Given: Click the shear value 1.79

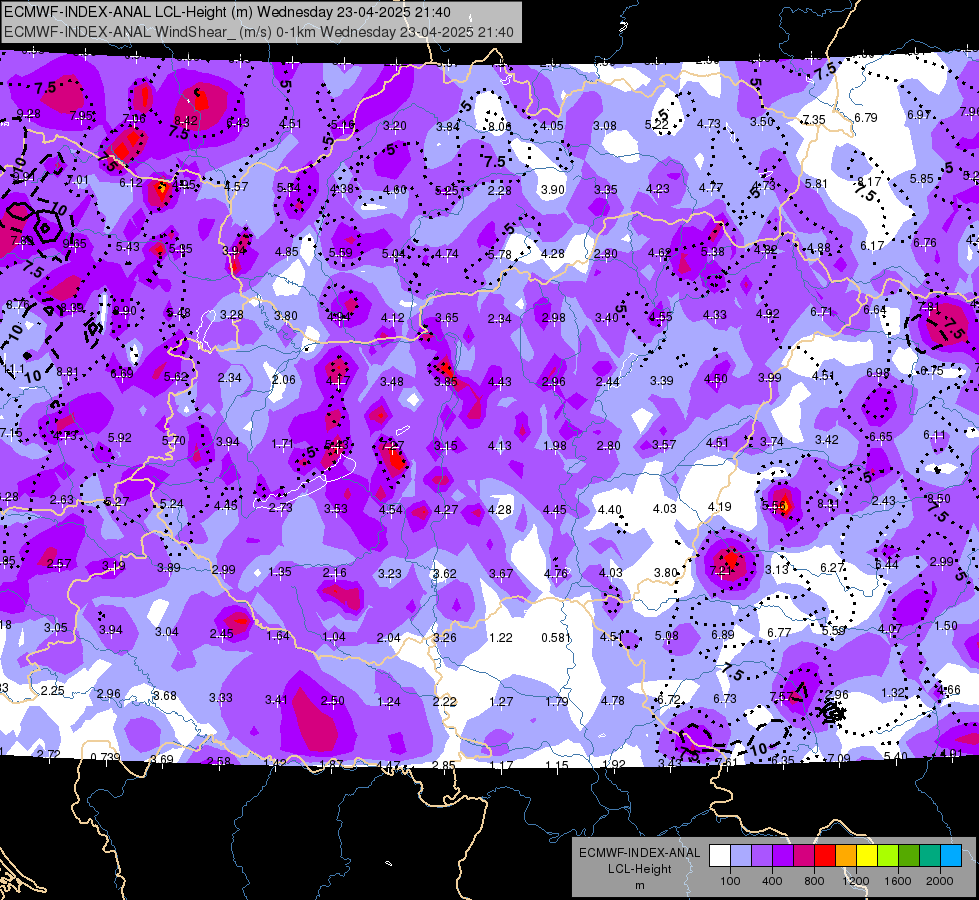Looking at the screenshot, I should point(556,701).
